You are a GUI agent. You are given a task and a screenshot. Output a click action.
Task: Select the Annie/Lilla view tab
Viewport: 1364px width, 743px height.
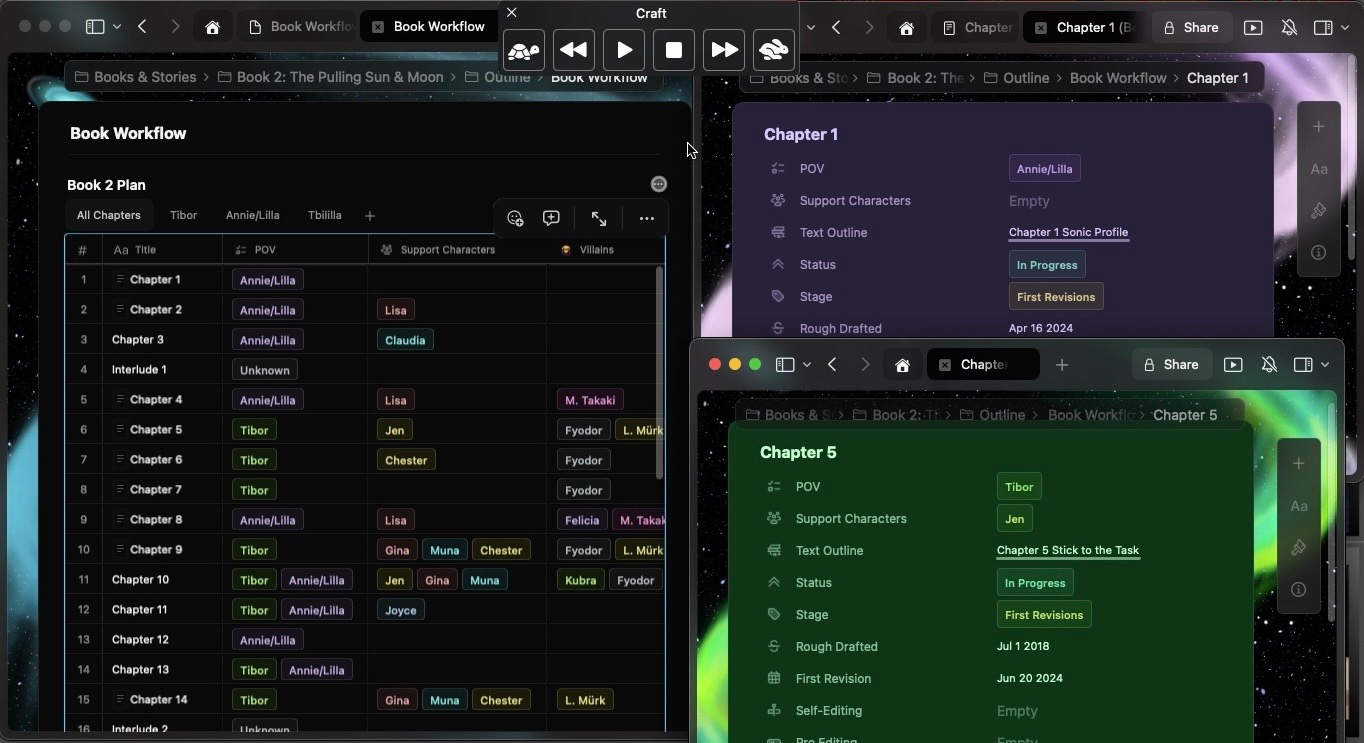(252, 215)
